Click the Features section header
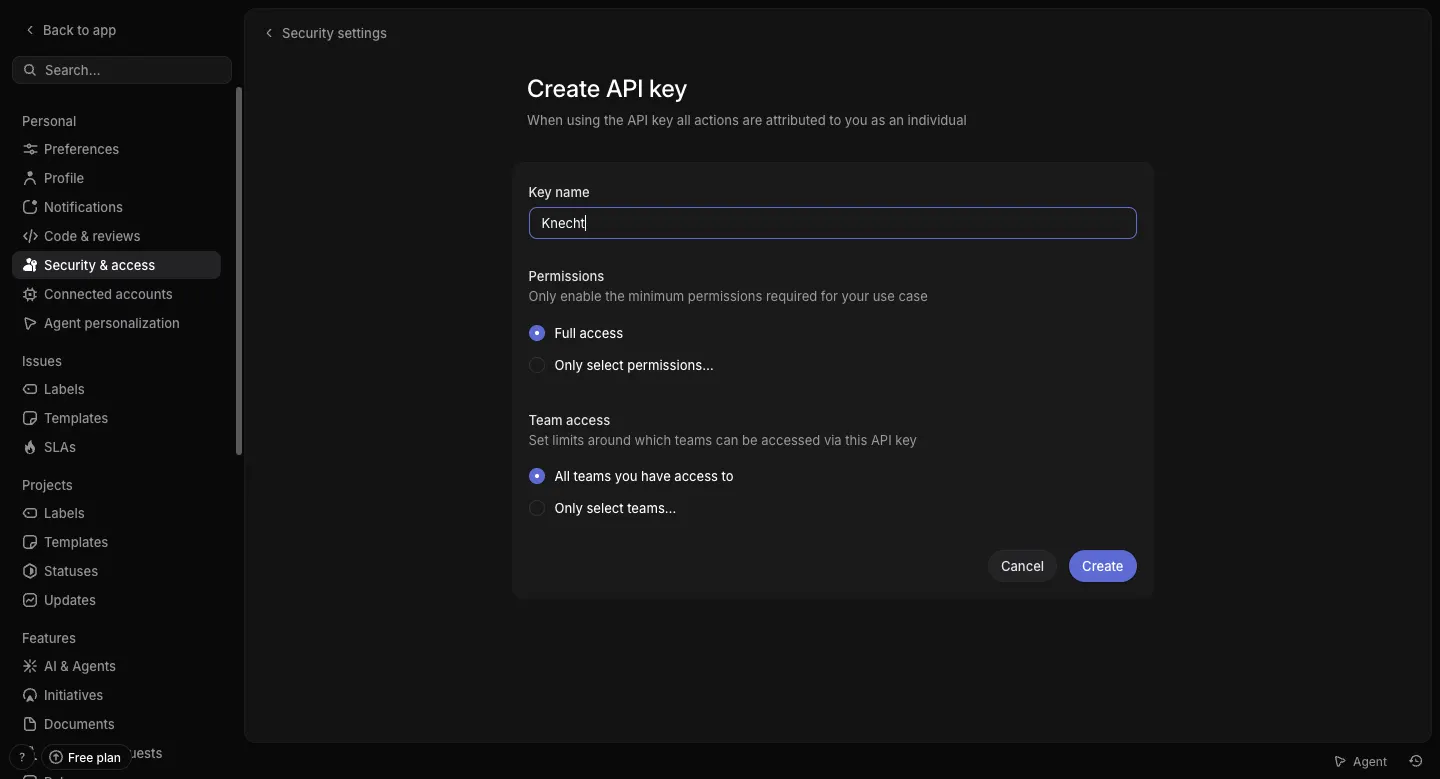Screen dimensions: 1440x779 [49, 638]
